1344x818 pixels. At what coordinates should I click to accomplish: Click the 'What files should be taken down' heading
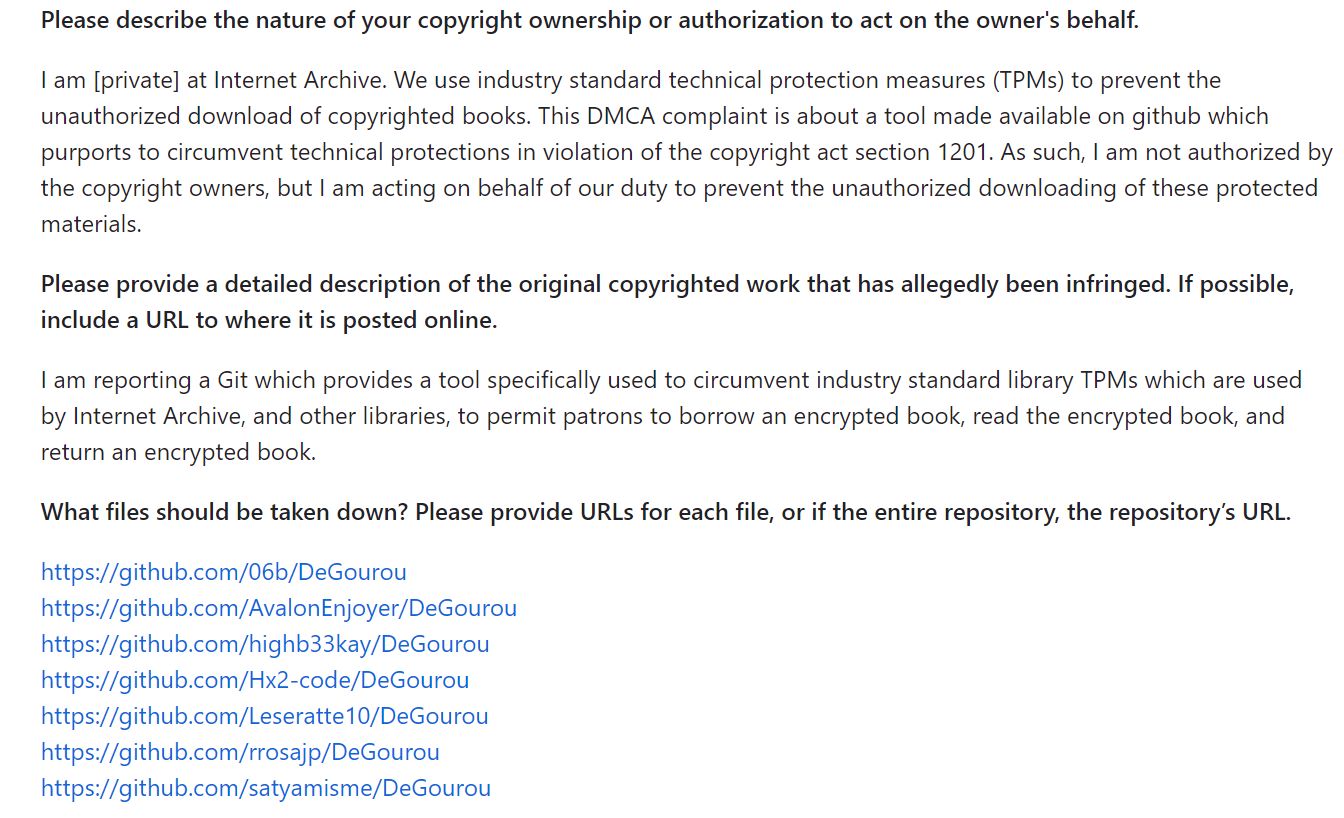click(666, 513)
